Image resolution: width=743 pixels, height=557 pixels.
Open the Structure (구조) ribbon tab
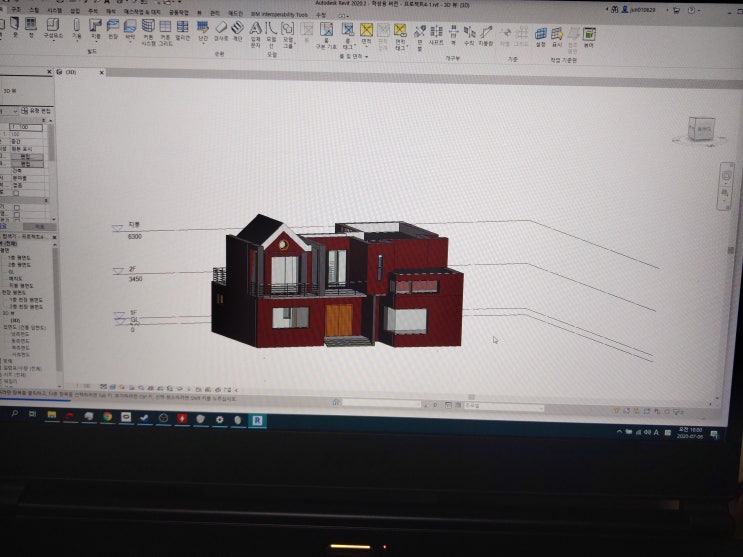click(16, 9)
